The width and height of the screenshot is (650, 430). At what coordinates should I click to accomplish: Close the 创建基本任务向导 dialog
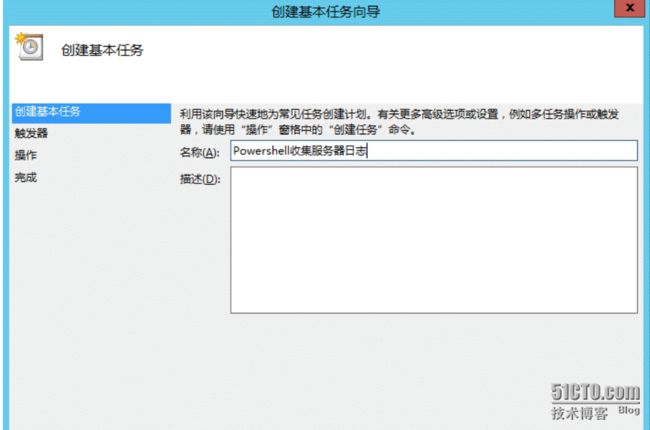629,8
